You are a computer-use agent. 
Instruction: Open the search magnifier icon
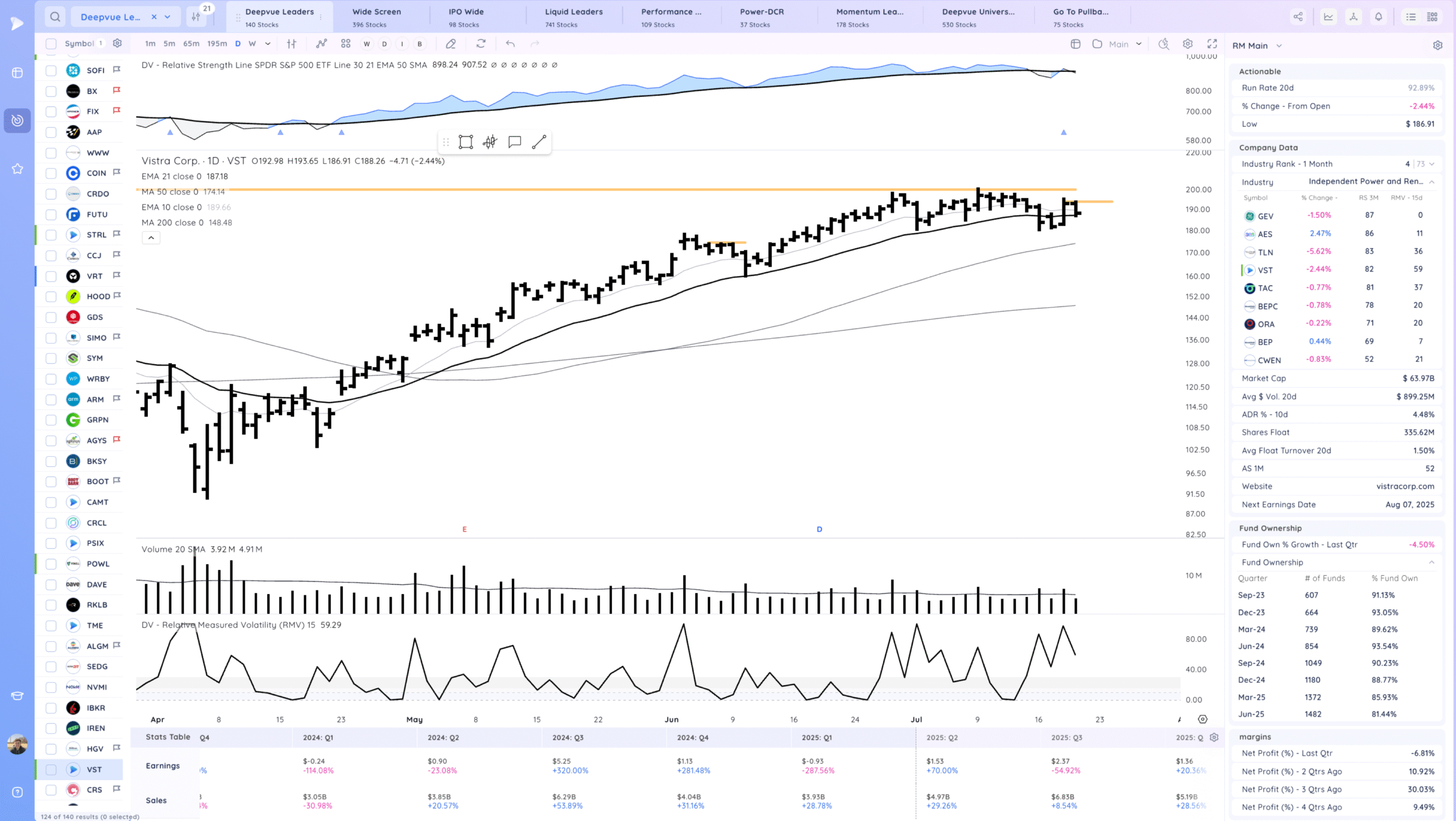[55, 16]
